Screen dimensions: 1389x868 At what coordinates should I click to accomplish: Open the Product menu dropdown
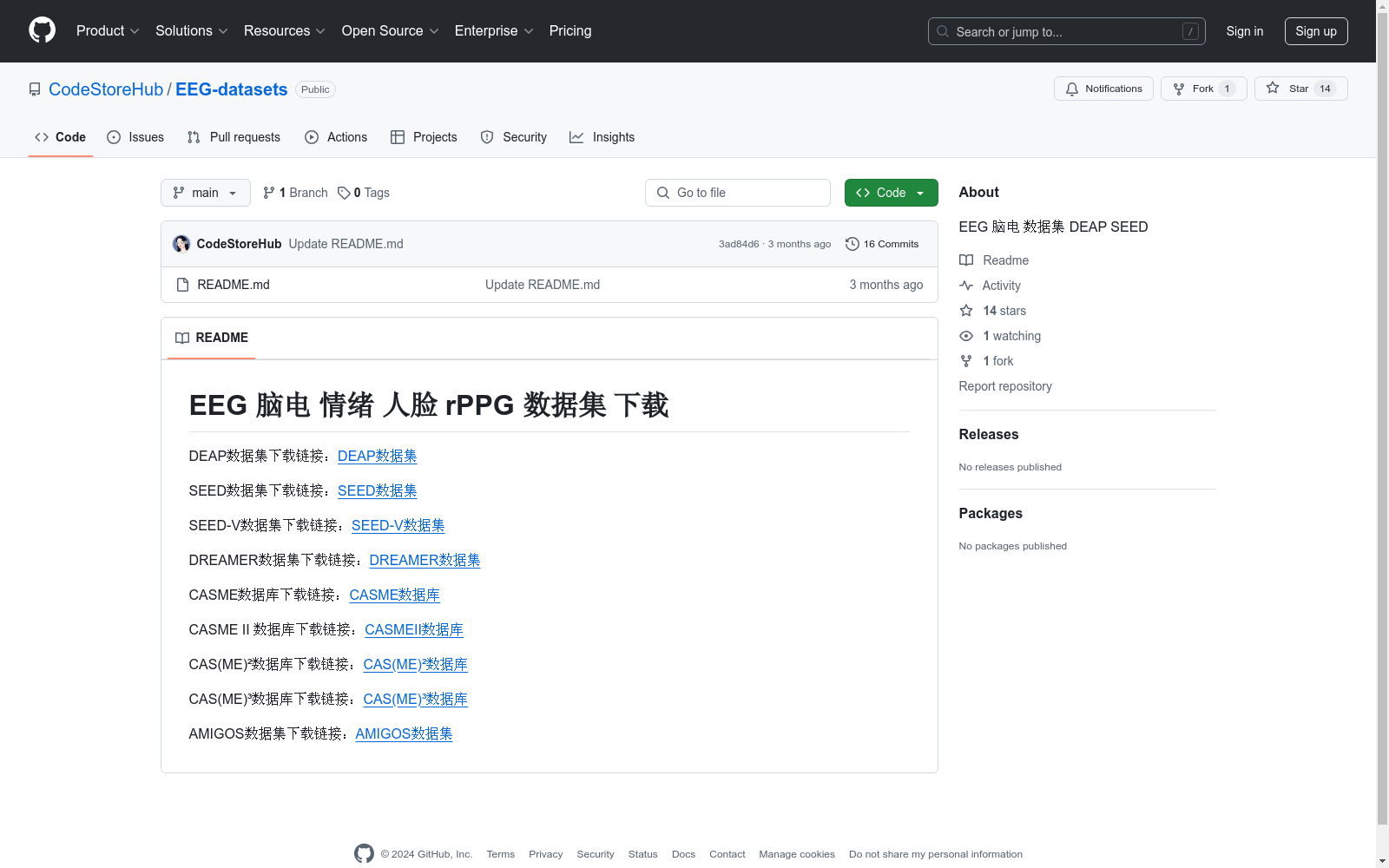108,31
